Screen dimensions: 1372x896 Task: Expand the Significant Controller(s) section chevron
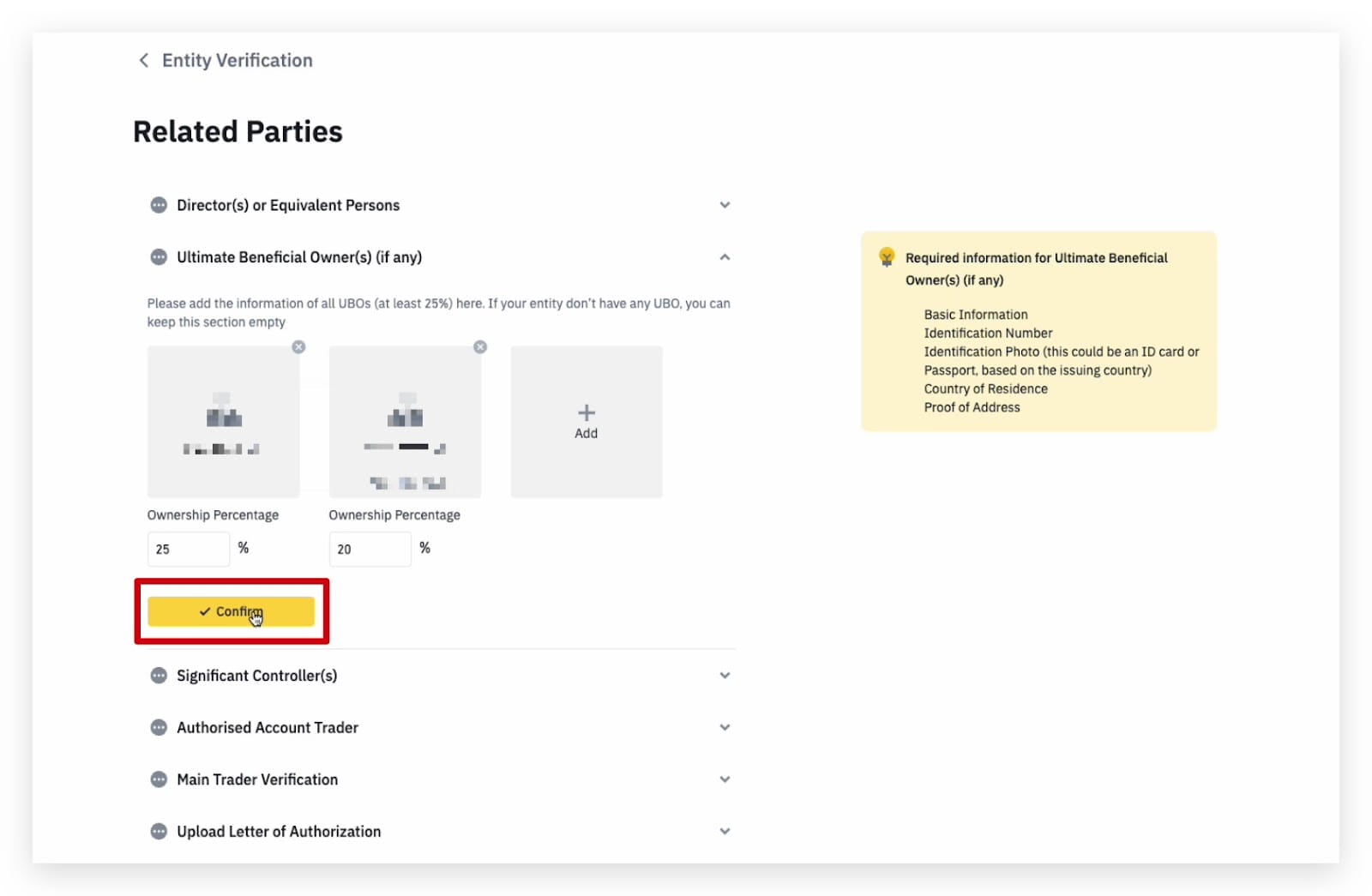[725, 676]
